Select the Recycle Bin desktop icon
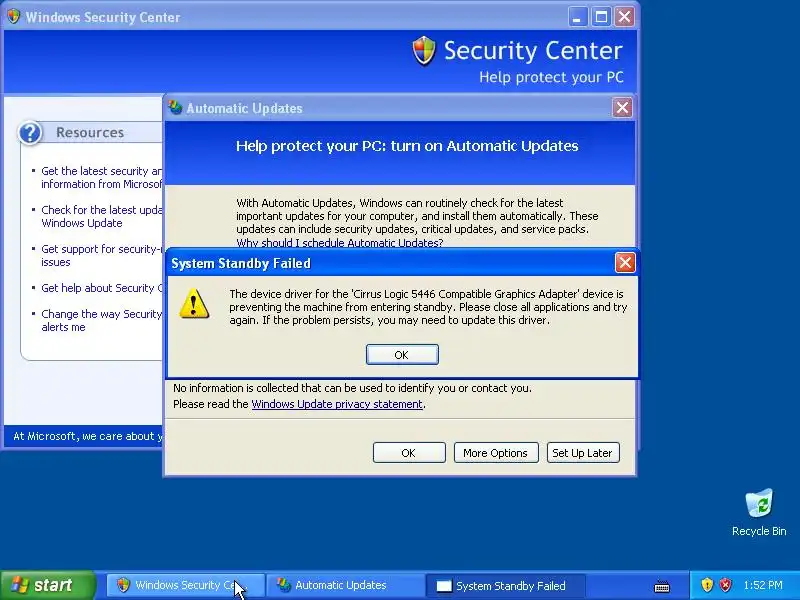 tap(759, 512)
